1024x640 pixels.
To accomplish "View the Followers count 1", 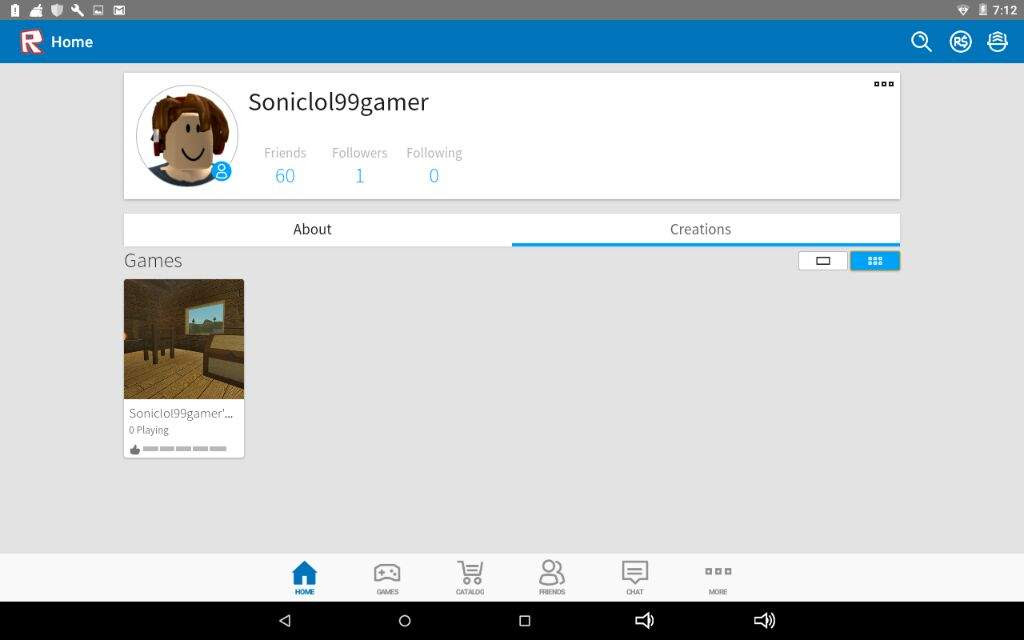I will (x=359, y=176).
